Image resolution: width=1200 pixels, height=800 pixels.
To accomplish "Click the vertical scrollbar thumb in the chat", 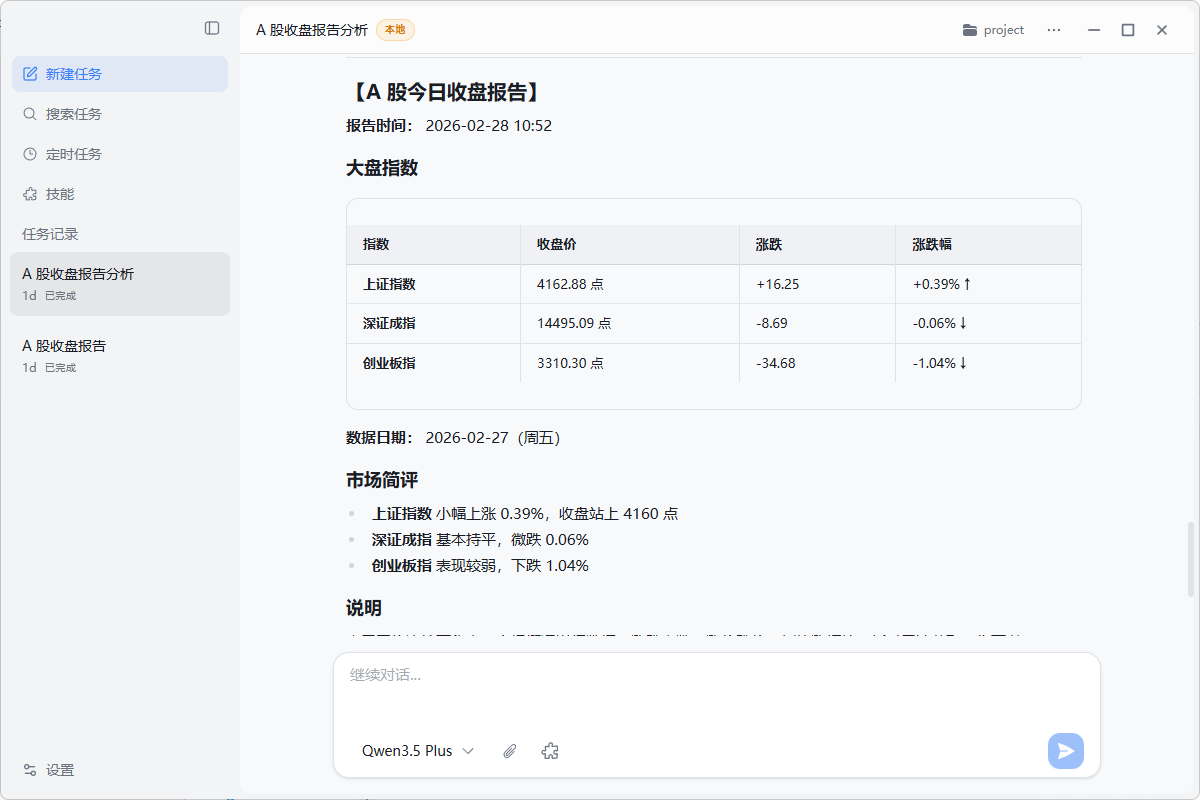I will pyautogui.click(x=1190, y=559).
